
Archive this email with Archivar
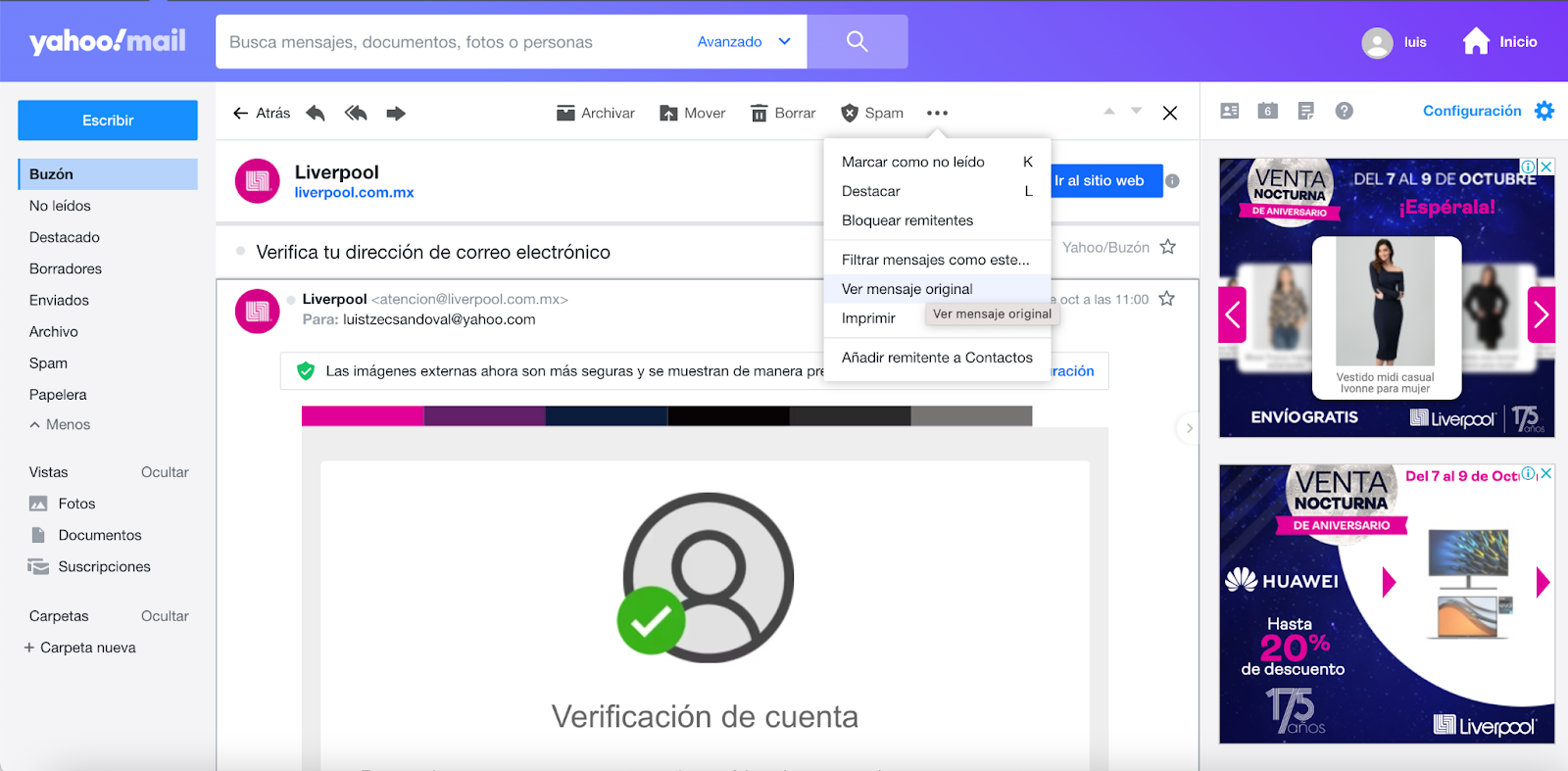point(596,114)
